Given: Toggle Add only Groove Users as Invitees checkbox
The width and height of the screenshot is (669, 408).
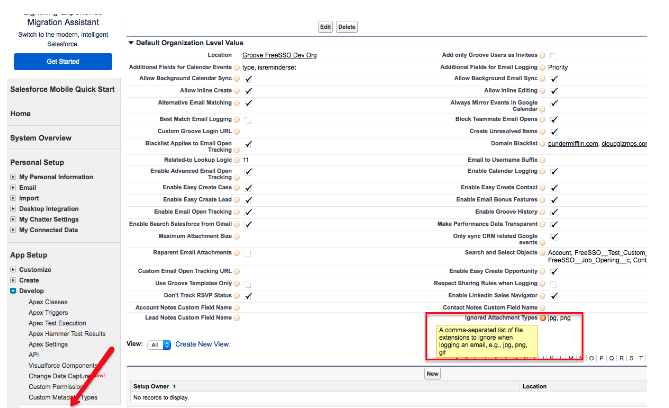Looking at the screenshot, I should [x=553, y=56].
